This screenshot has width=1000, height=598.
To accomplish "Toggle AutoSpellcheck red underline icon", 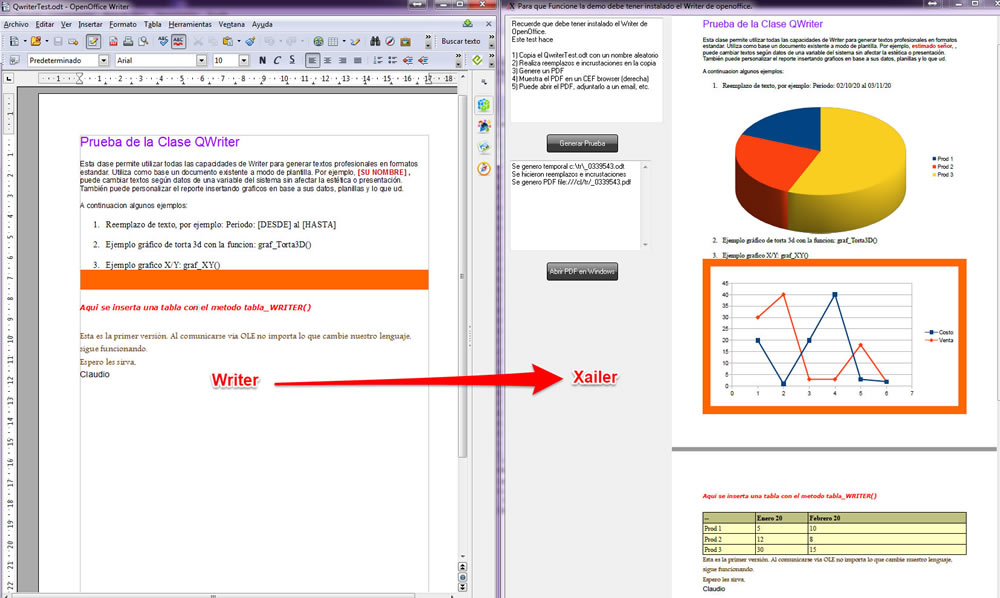I will [x=179, y=41].
